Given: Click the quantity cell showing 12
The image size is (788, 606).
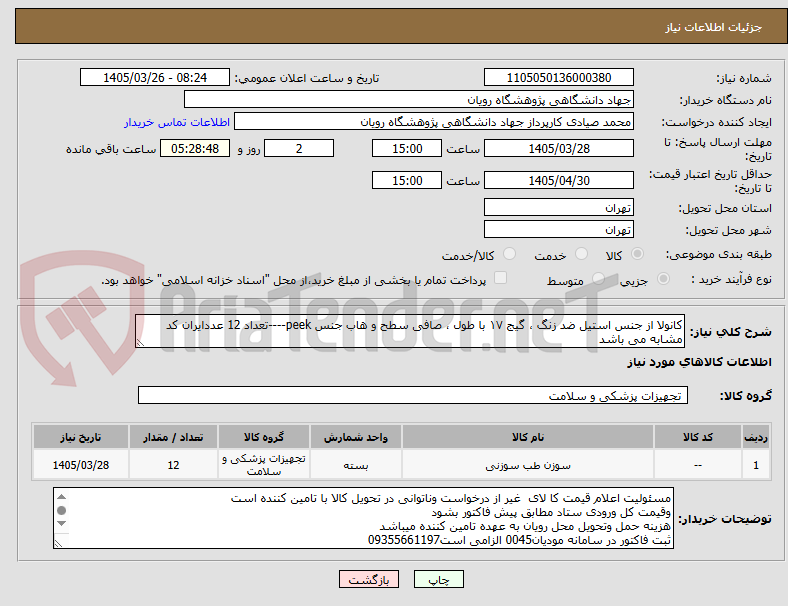Looking at the screenshot, I should [173, 465].
